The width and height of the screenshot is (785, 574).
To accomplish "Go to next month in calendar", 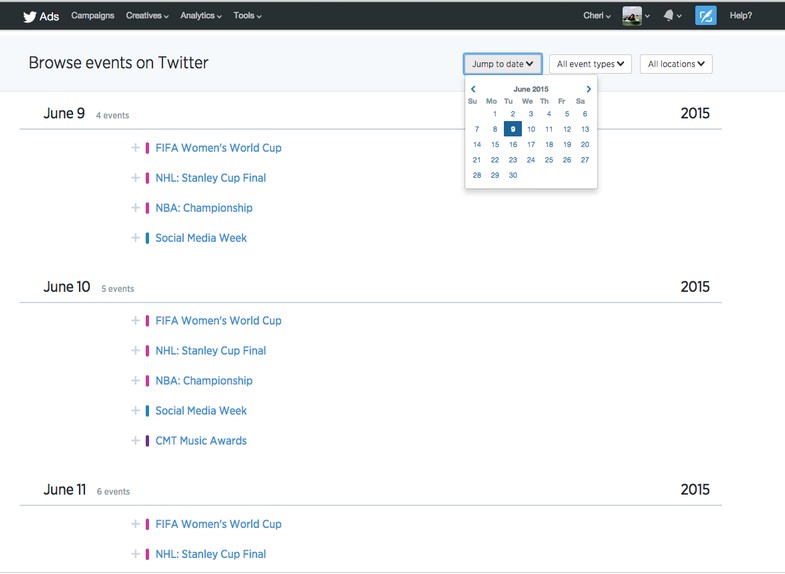I will tap(589, 89).
